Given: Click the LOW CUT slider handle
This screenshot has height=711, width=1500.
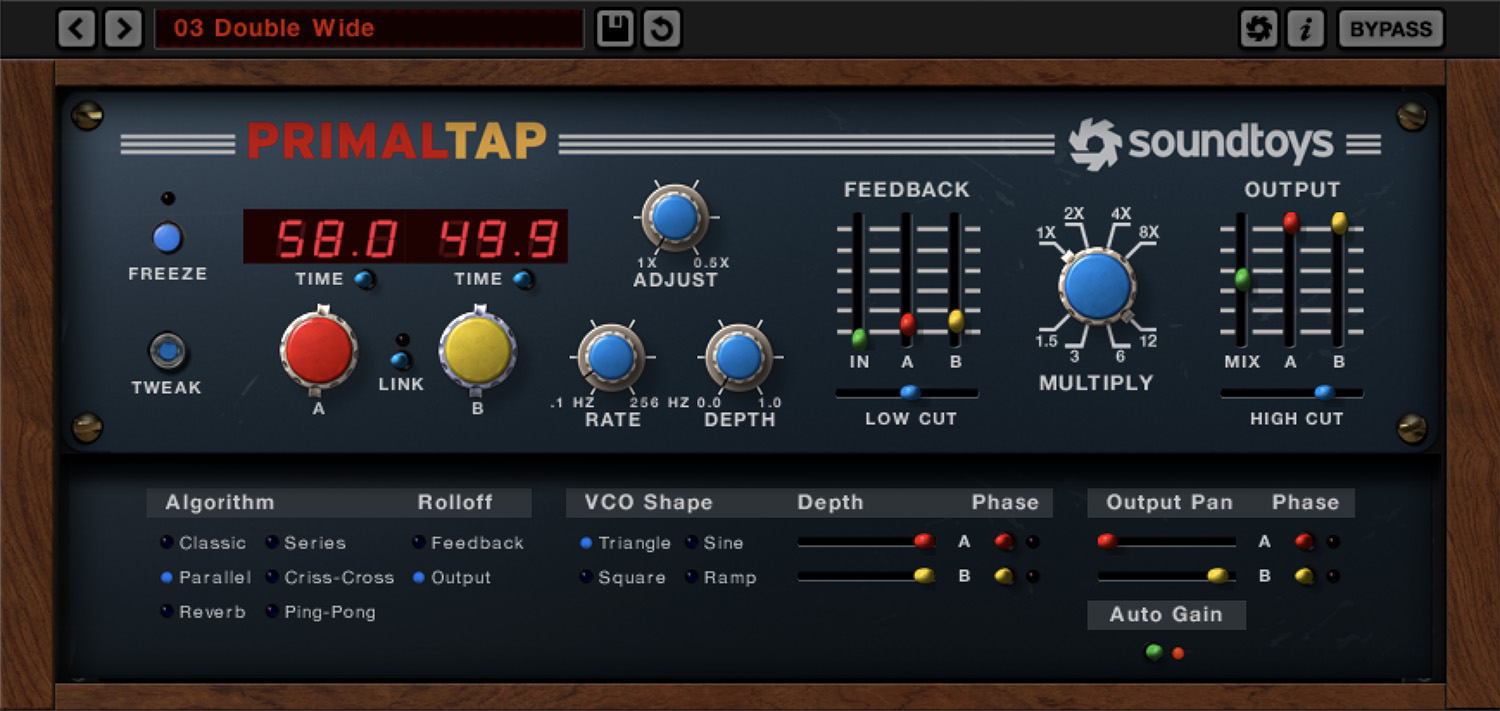Looking at the screenshot, I should coord(909,392).
